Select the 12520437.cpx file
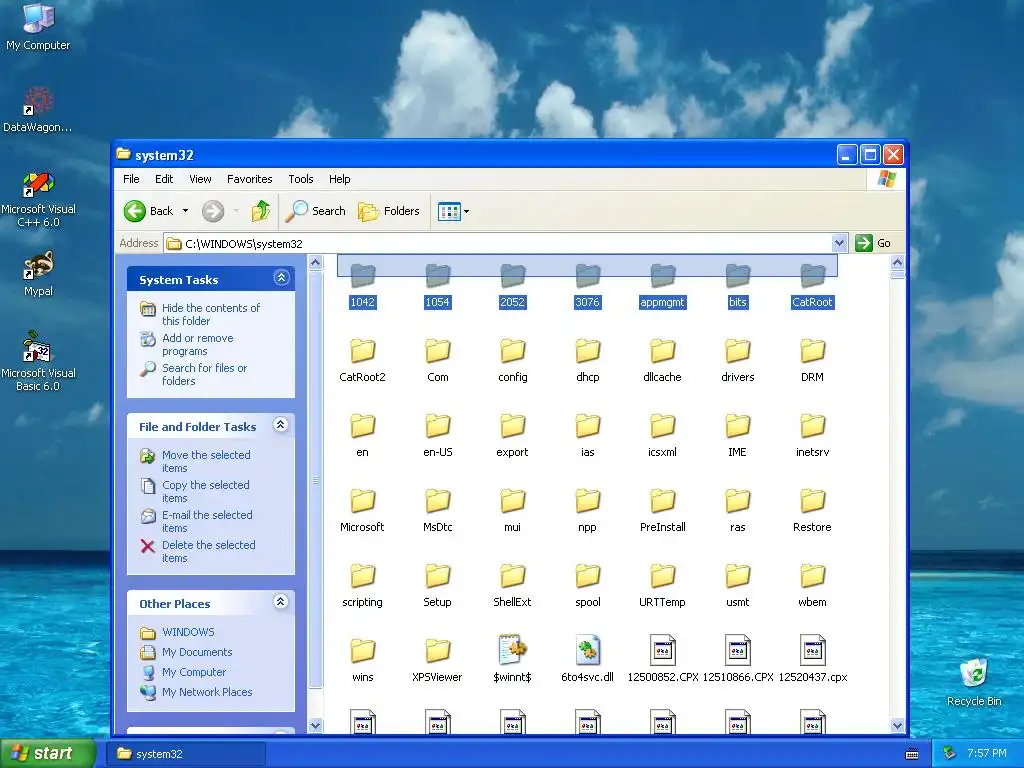 pyautogui.click(x=812, y=658)
